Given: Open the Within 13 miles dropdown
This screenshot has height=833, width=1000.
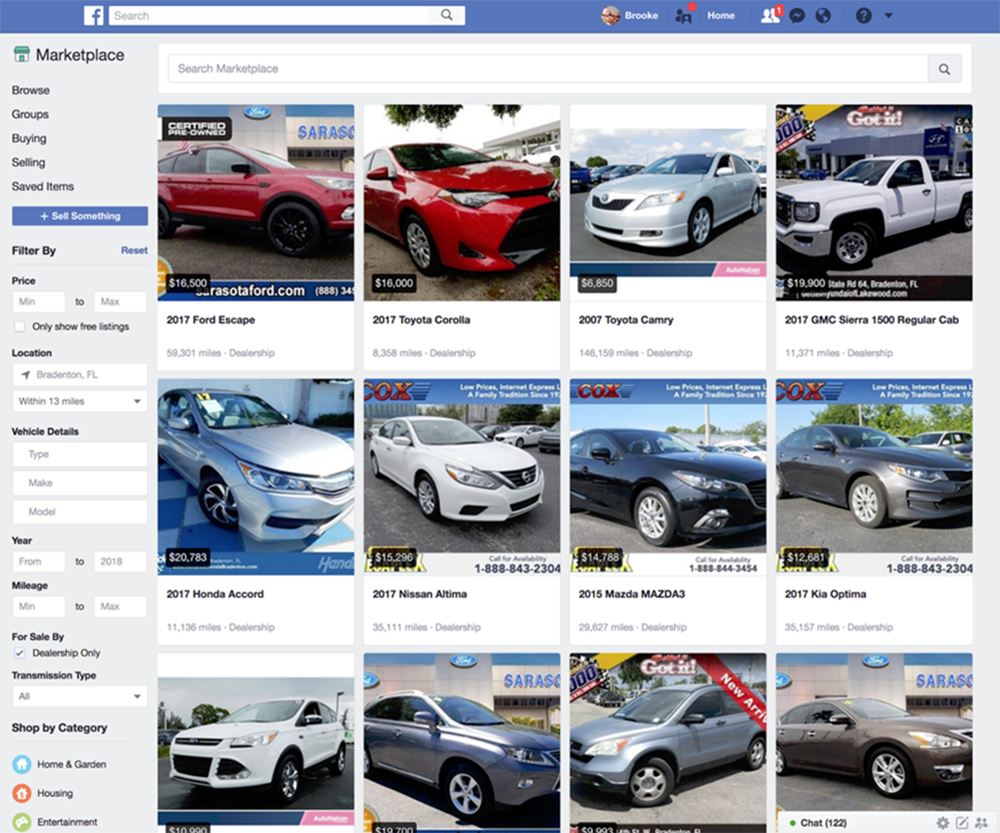Looking at the screenshot, I should (80, 401).
